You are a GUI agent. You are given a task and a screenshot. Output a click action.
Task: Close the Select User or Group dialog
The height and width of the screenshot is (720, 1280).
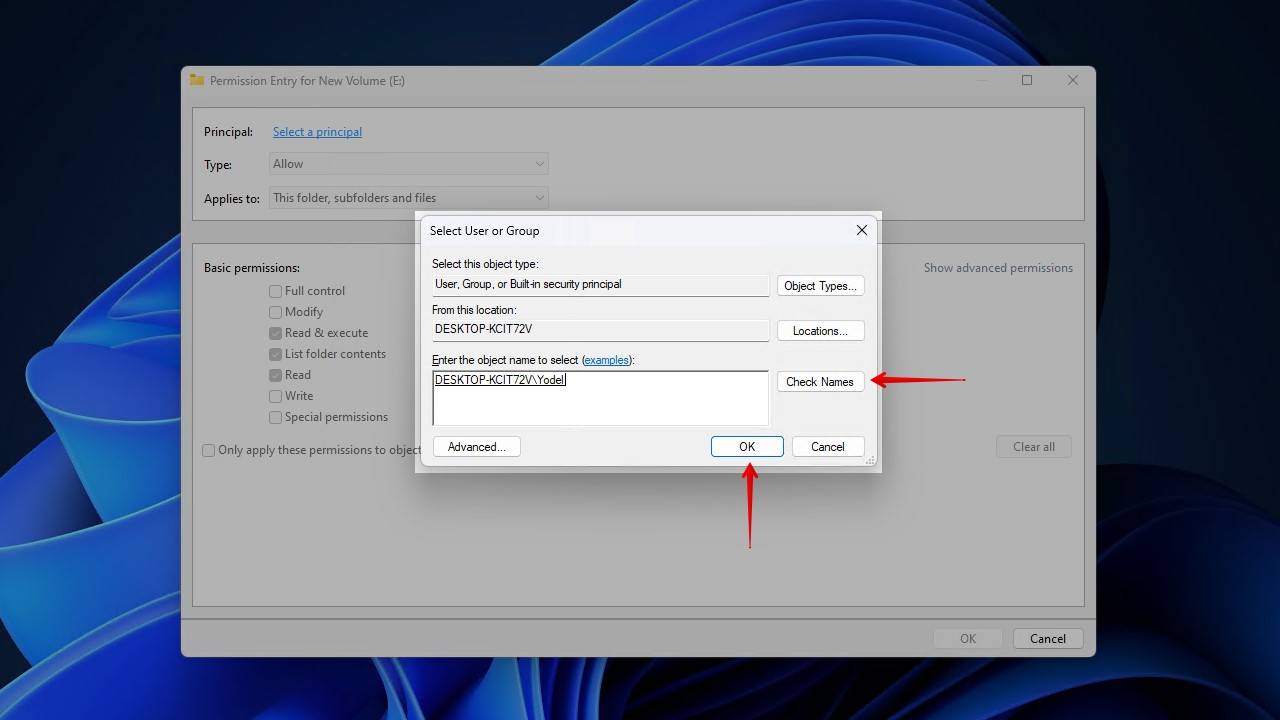pyautogui.click(x=861, y=230)
